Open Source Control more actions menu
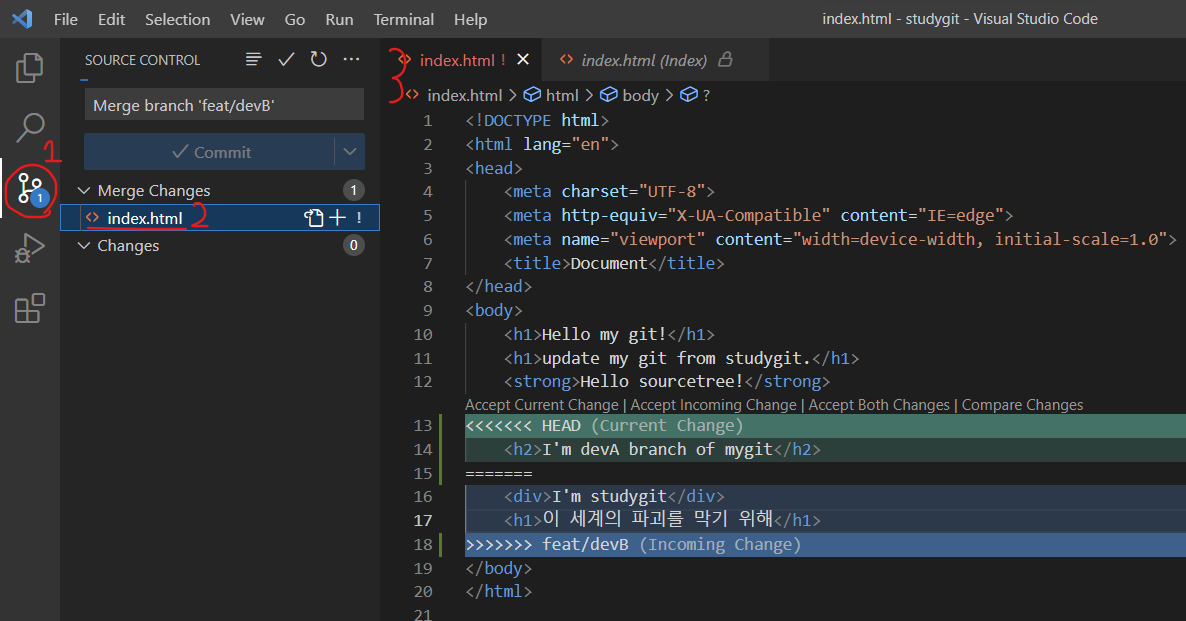The width and height of the screenshot is (1186, 621). 351,59
